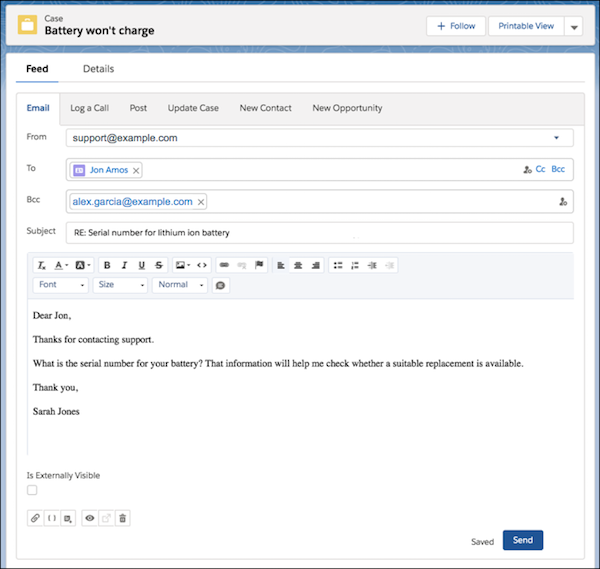Check the Is Externally Visible checkbox
This screenshot has width=600, height=569.
(32, 490)
